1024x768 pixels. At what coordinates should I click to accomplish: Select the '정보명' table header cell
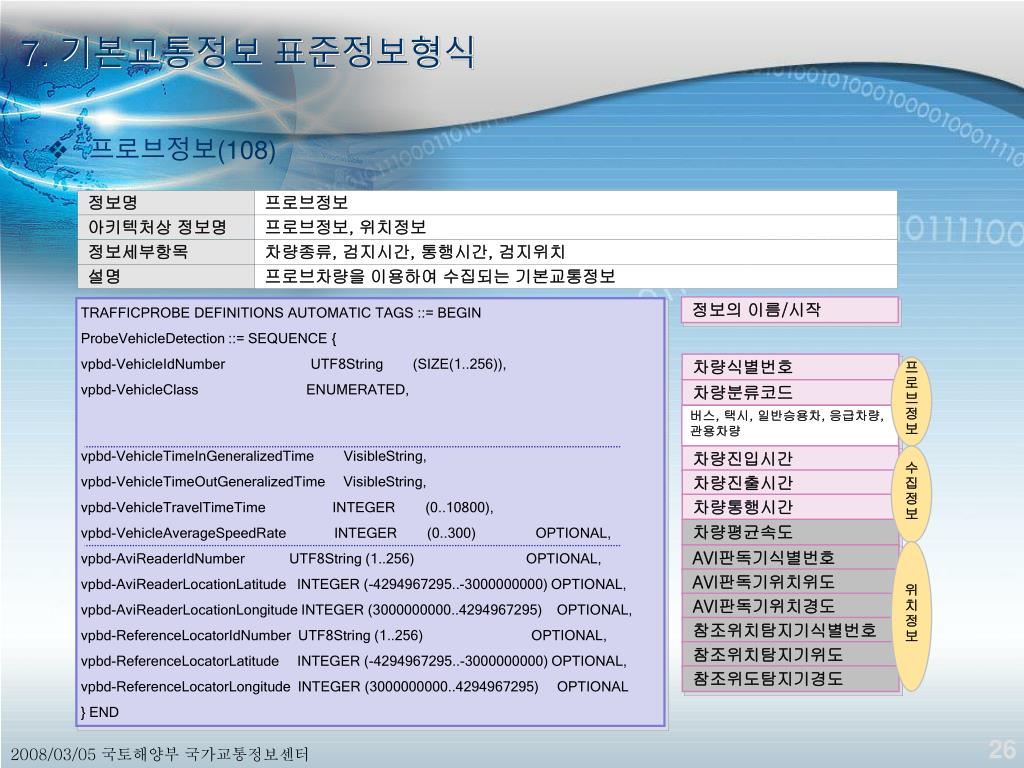point(167,202)
